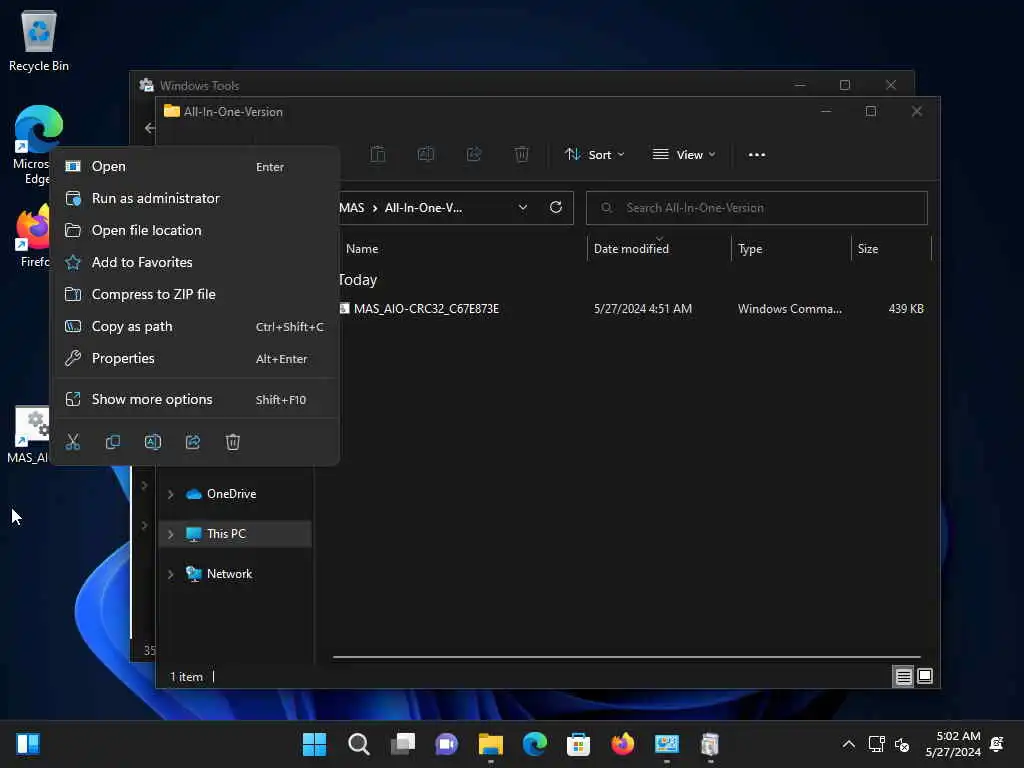The image size is (1024, 768).
Task: Expand the This PC tree node
Action: 170,535
